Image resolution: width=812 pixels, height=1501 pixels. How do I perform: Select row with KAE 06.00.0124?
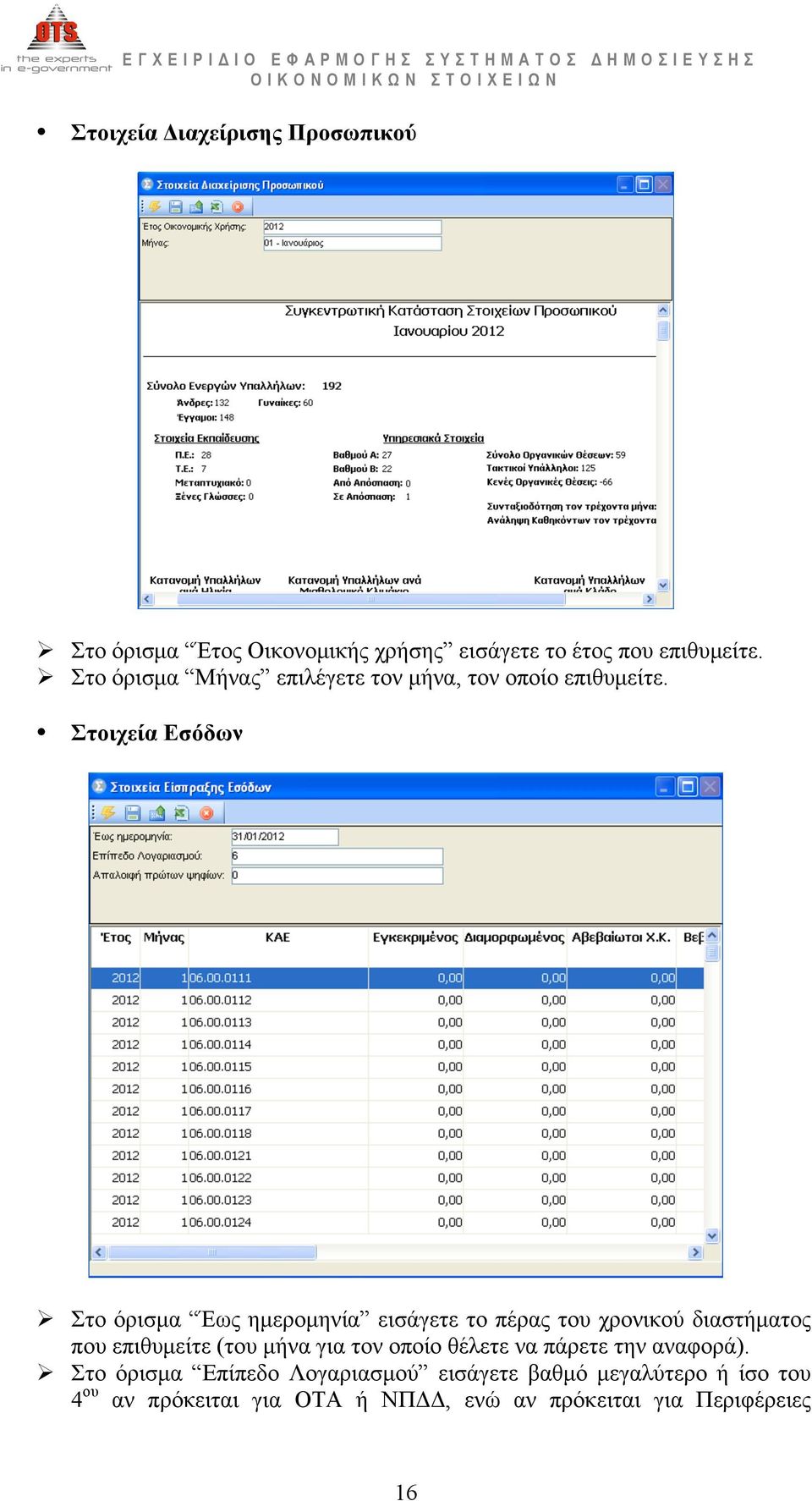tap(398, 1223)
